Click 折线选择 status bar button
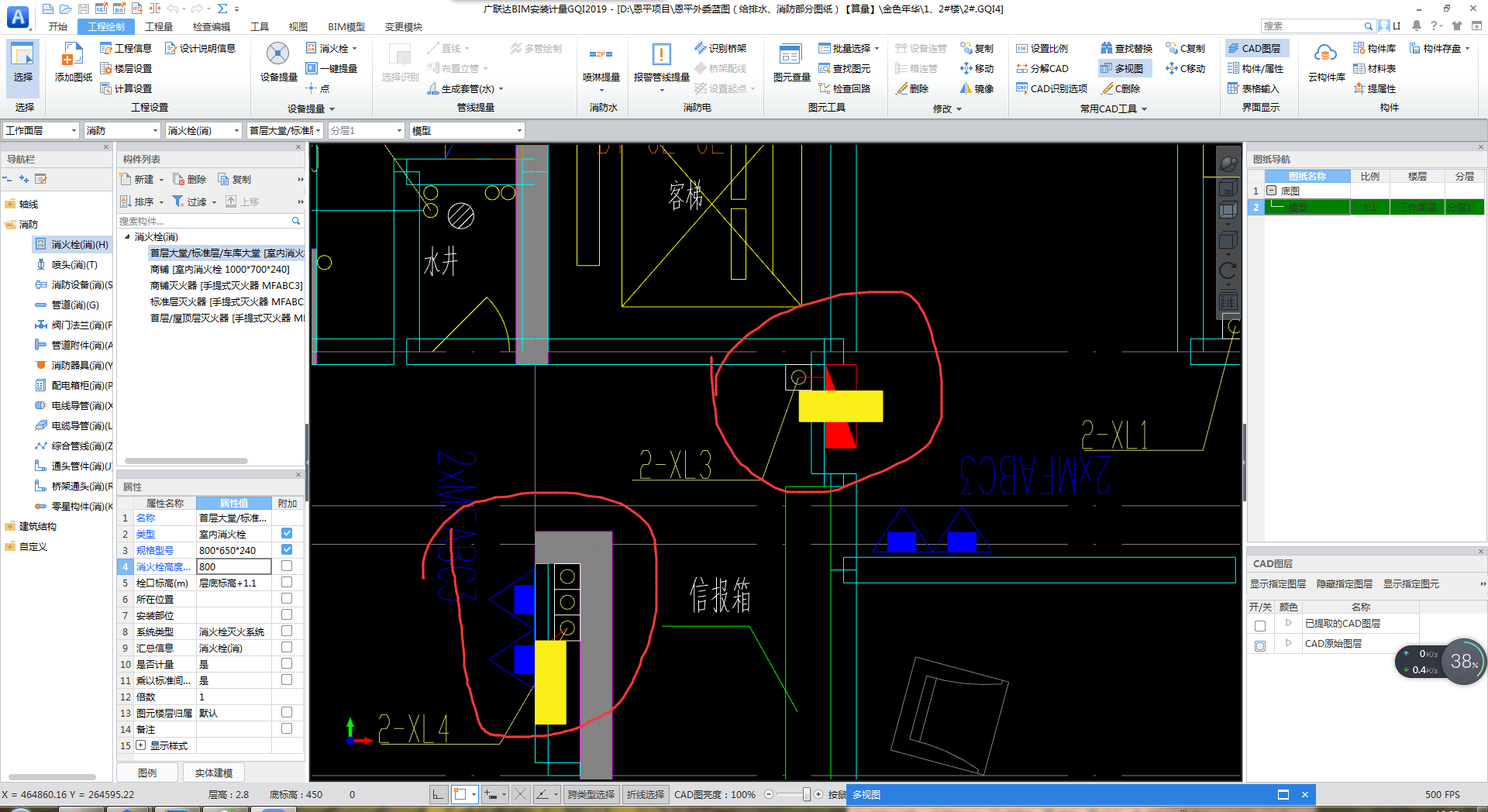 [x=646, y=794]
